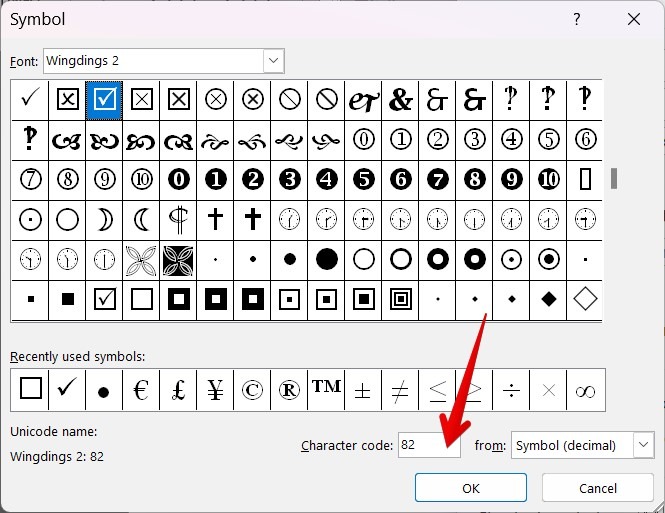Choose the italic 'et' ligature symbol

pyautogui.click(x=363, y=100)
